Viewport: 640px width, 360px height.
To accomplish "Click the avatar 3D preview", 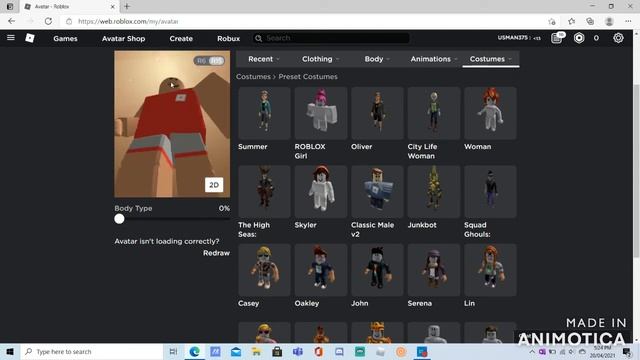I will (x=172, y=124).
